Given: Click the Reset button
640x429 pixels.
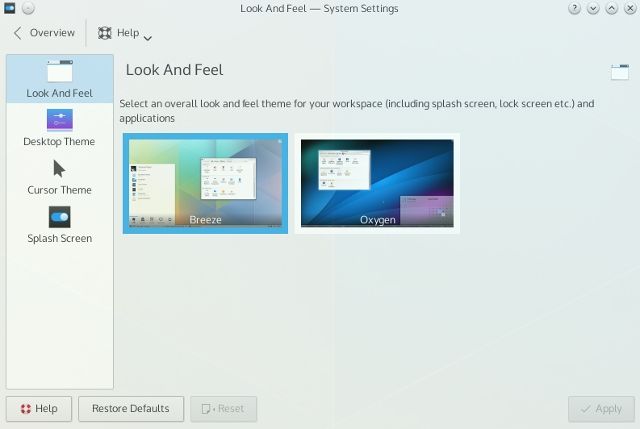Looking at the screenshot, I should [223, 409].
